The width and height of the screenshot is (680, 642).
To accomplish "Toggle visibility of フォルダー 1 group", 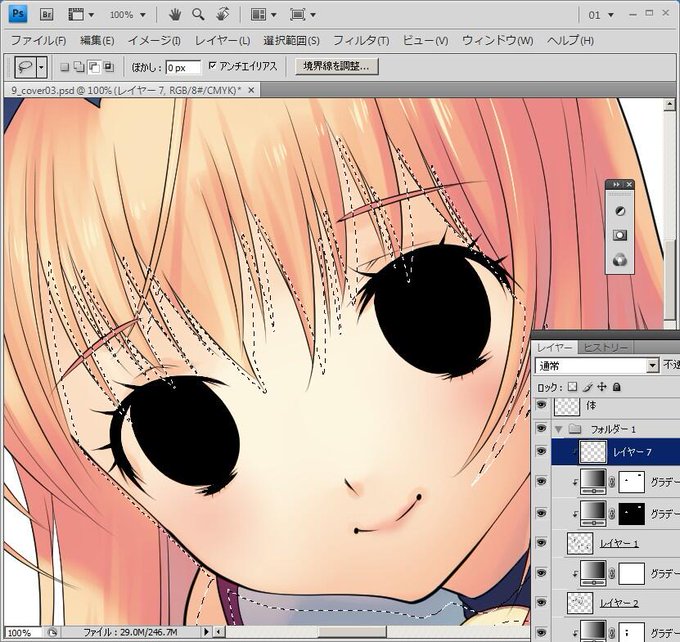I will pos(541,428).
